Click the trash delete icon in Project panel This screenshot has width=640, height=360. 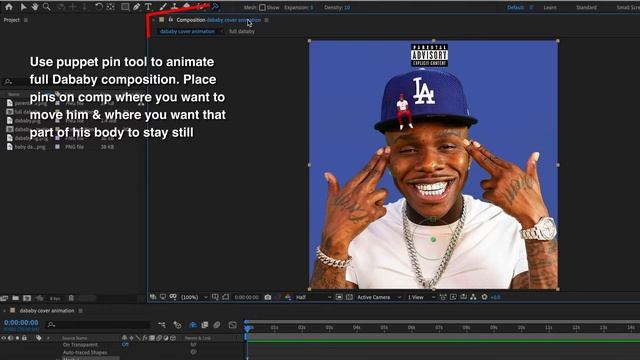[x=71, y=298]
